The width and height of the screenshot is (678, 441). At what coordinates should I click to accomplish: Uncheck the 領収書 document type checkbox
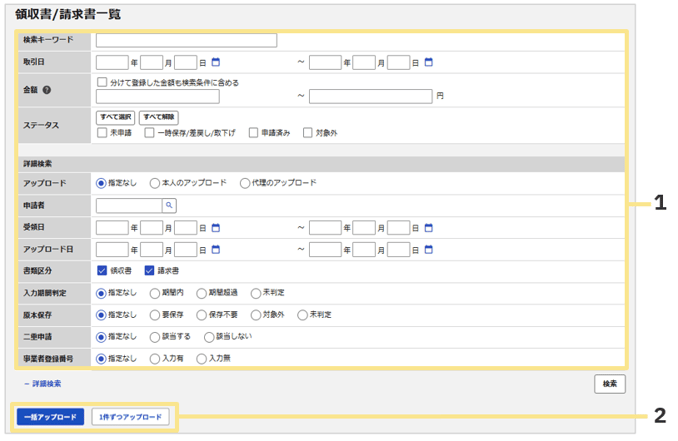(x=102, y=271)
